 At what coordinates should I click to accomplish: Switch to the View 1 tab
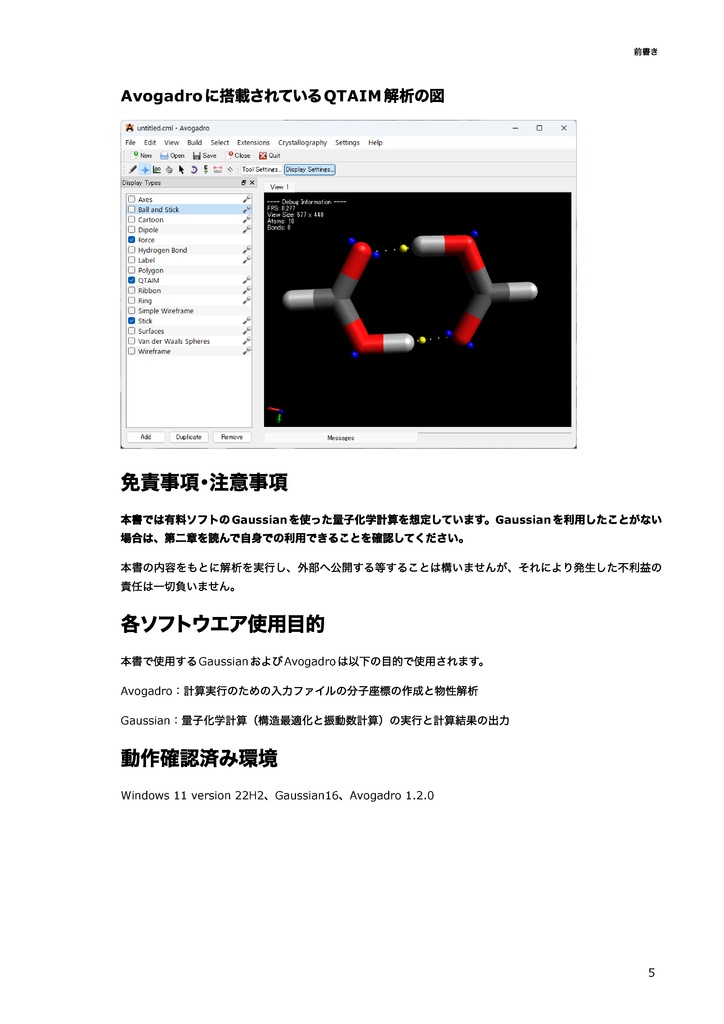[279, 187]
